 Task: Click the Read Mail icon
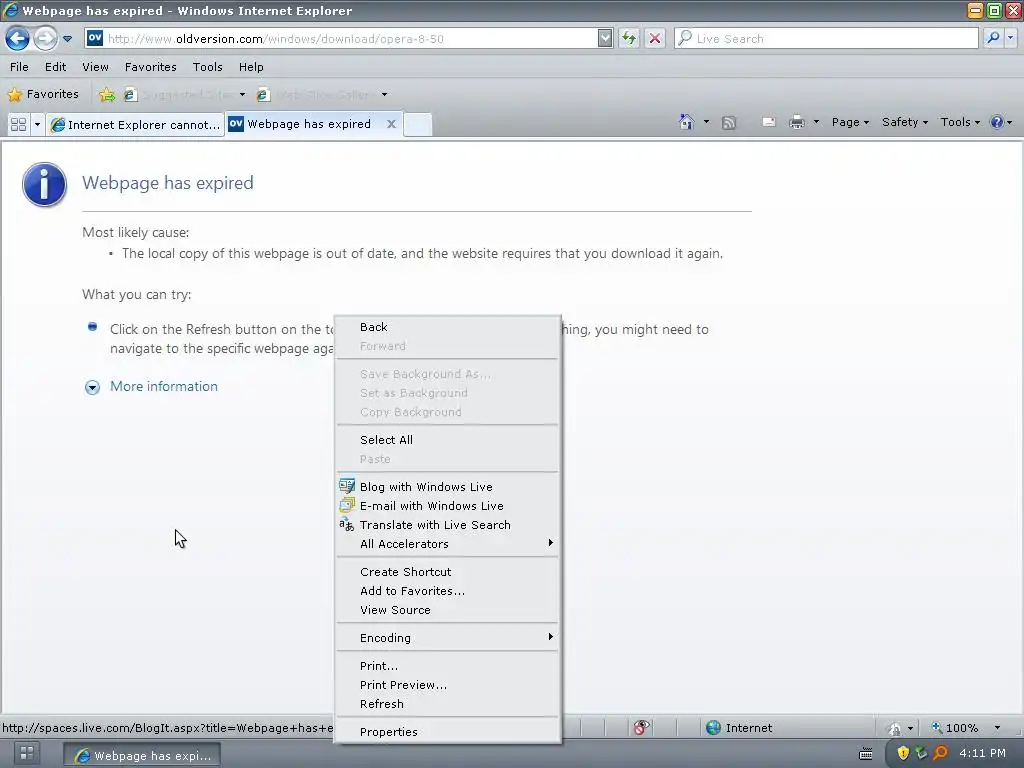click(769, 122)
